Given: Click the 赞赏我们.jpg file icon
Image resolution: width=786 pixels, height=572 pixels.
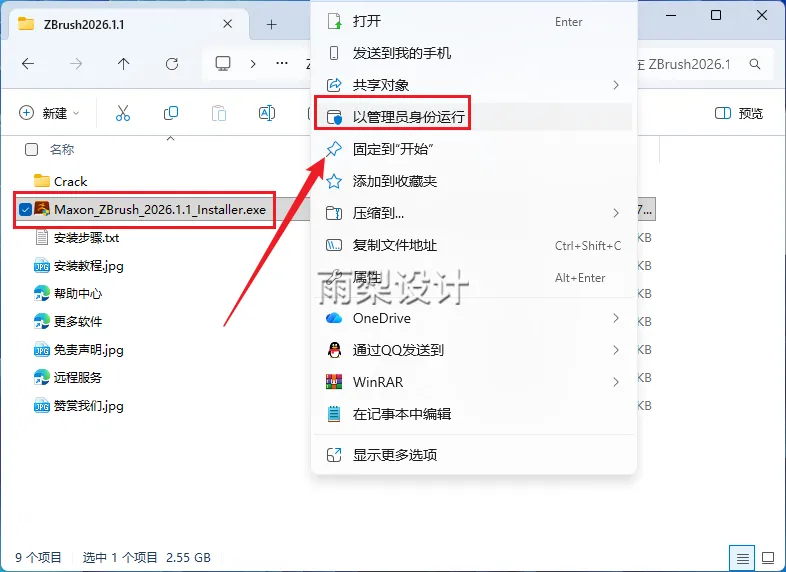Looking at the screenshot, I should coord(42,406).
